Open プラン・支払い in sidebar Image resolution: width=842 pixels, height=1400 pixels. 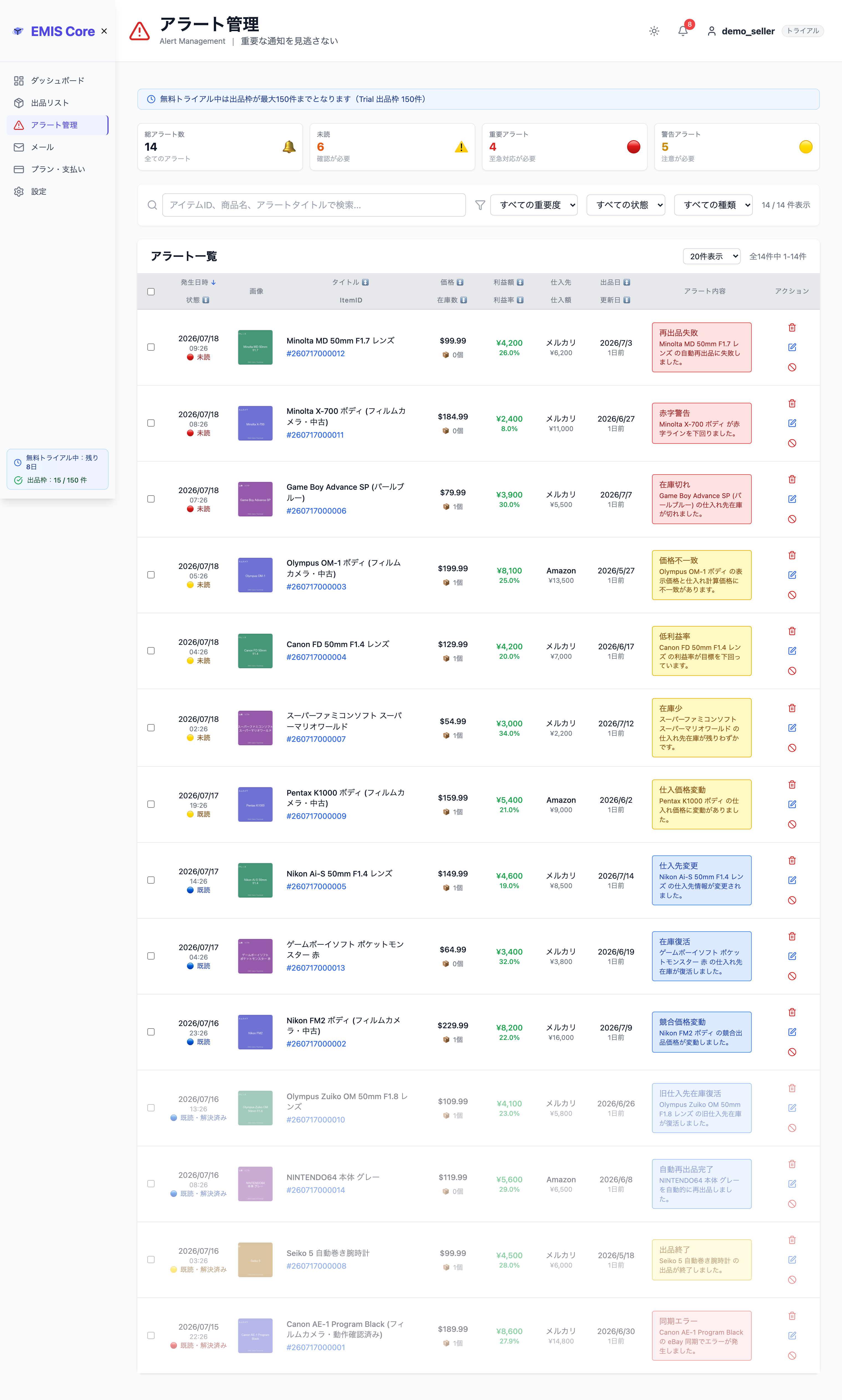pyautogui.click(x=57, y=169)
